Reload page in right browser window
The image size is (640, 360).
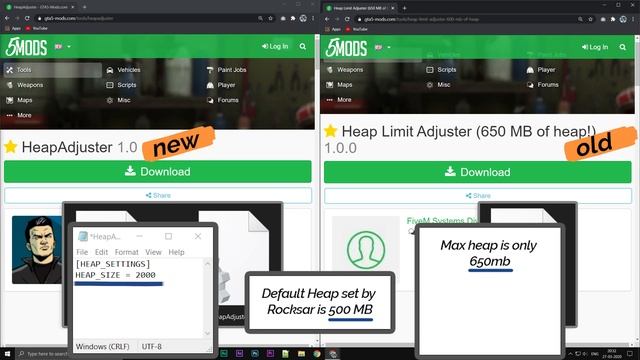[x=347, y=19]
